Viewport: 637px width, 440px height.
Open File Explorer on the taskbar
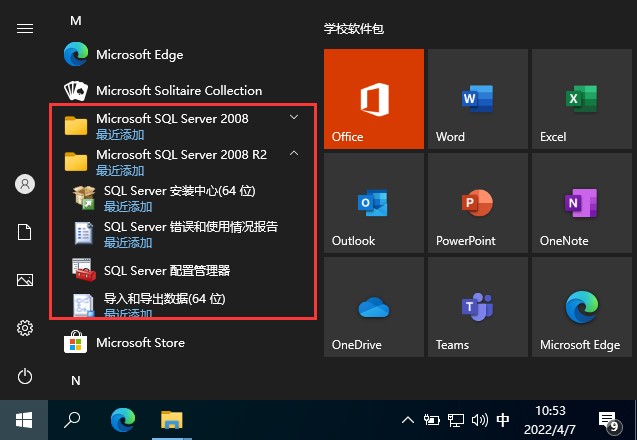[172, 420]
